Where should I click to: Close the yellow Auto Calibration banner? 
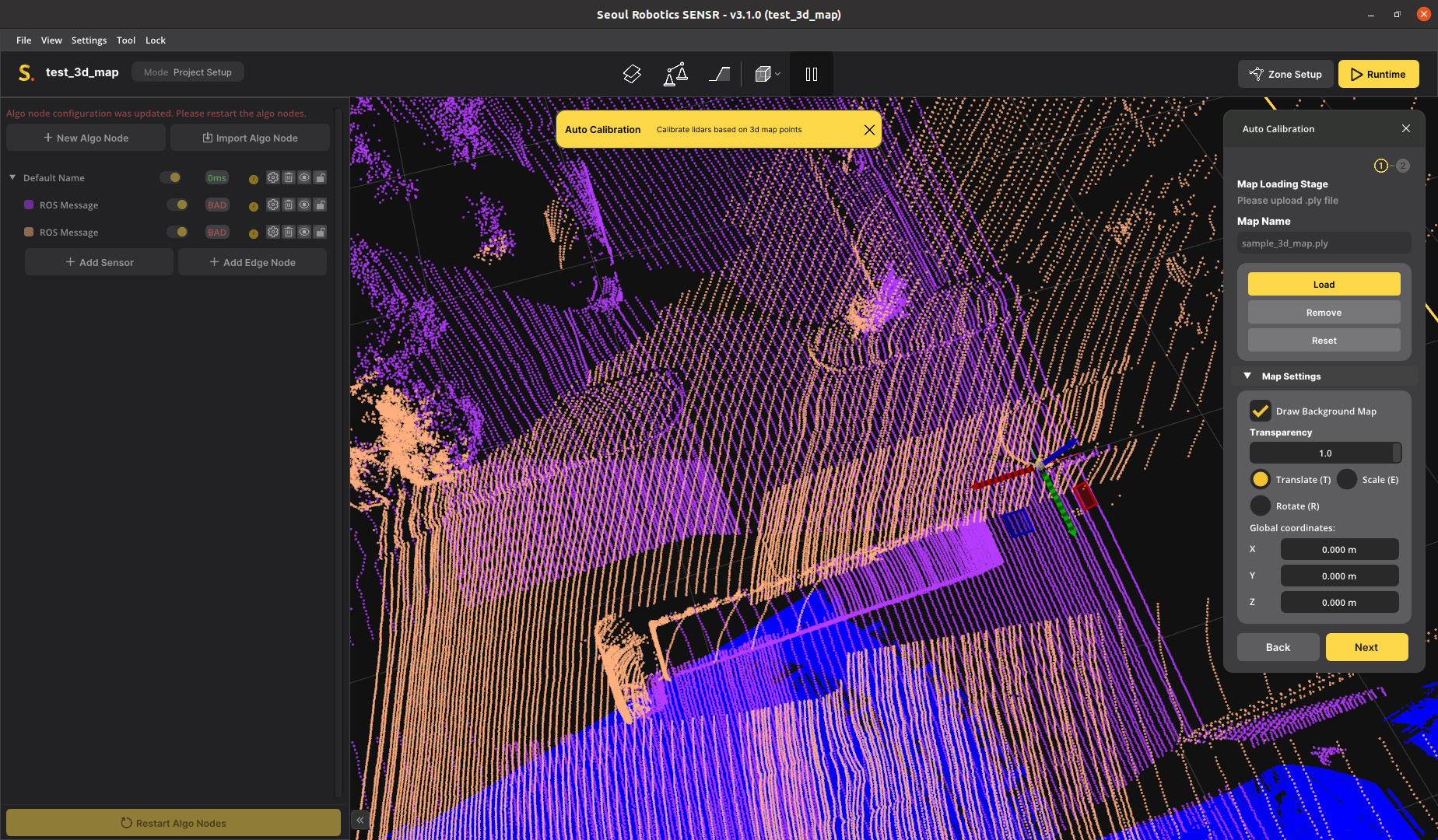click(869, 130)
